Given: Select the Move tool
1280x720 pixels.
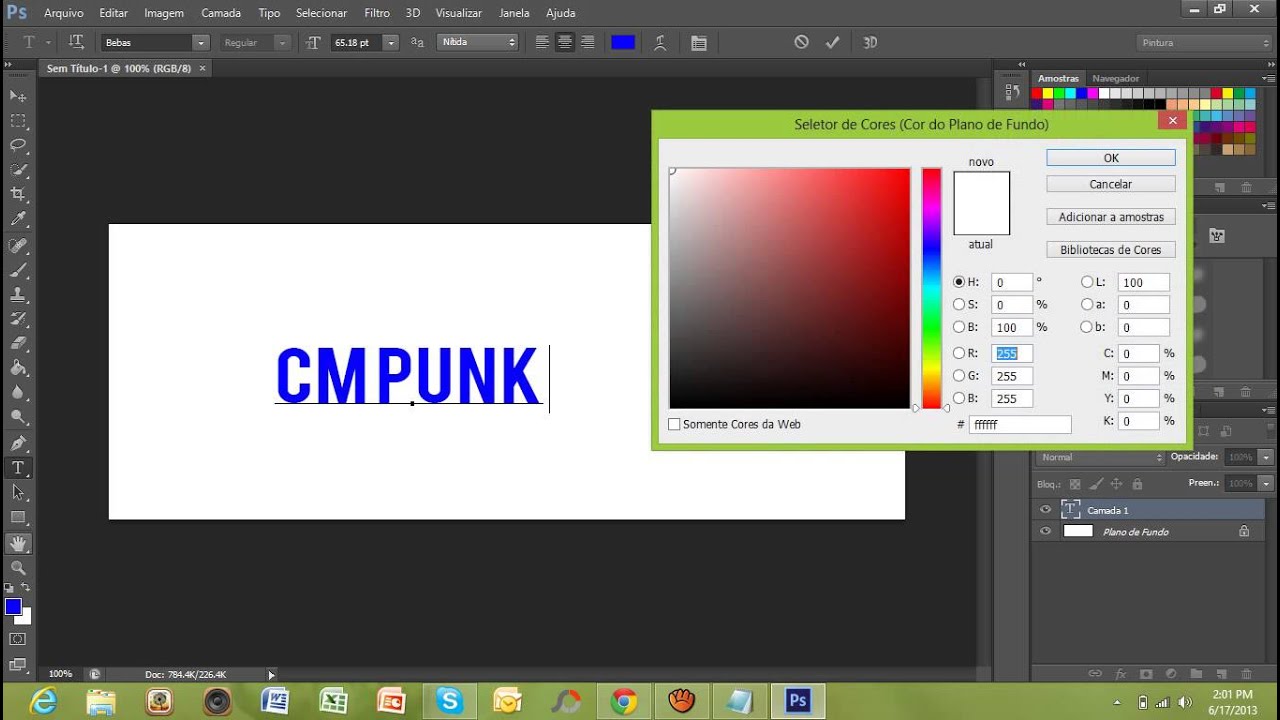Looking at the screenshot, I should (x=18, y=96).
